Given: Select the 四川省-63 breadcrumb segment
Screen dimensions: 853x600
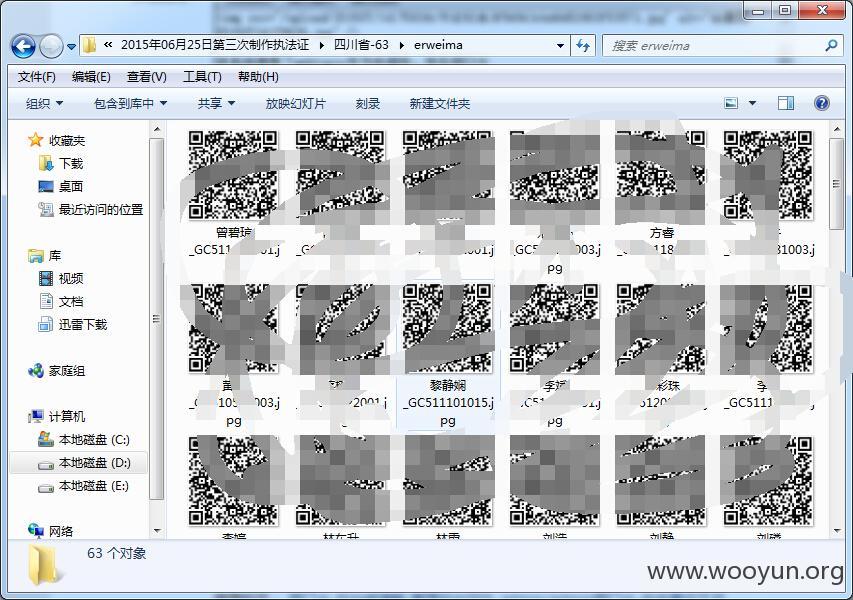Looking at the screenshot, I should click(x=361, y=45).
